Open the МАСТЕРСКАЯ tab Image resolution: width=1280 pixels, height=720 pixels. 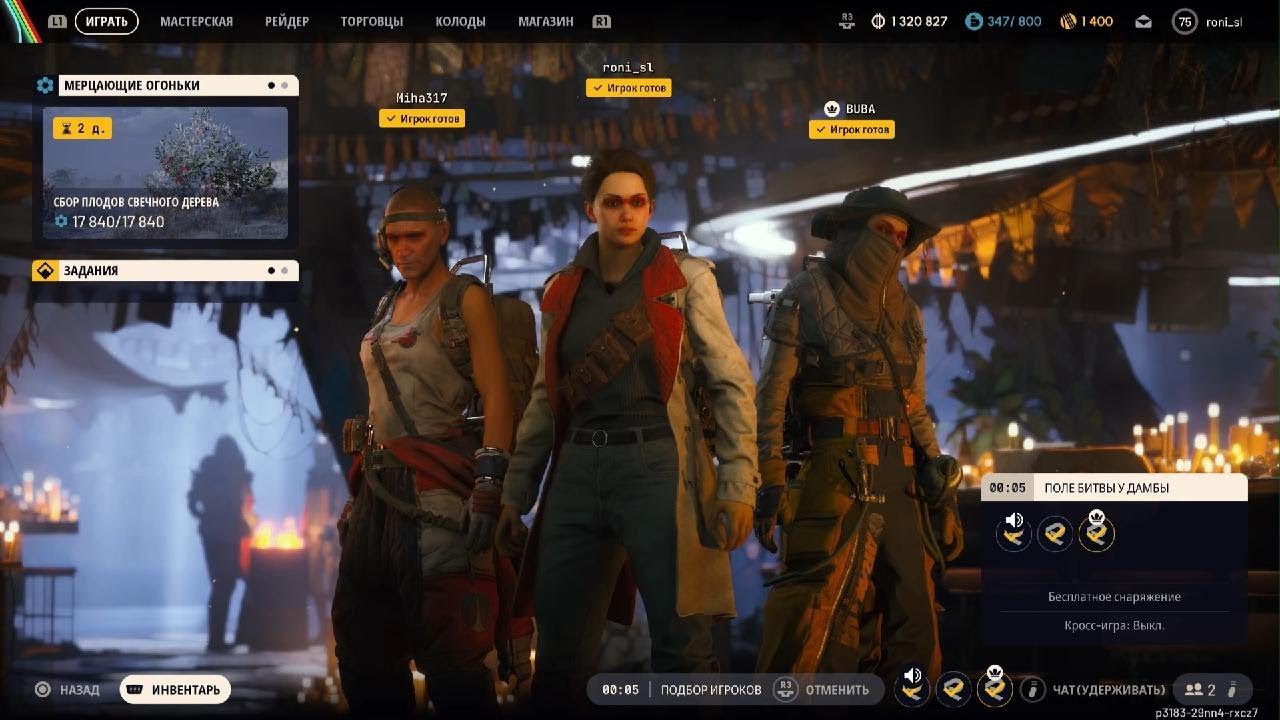point(196,21)
